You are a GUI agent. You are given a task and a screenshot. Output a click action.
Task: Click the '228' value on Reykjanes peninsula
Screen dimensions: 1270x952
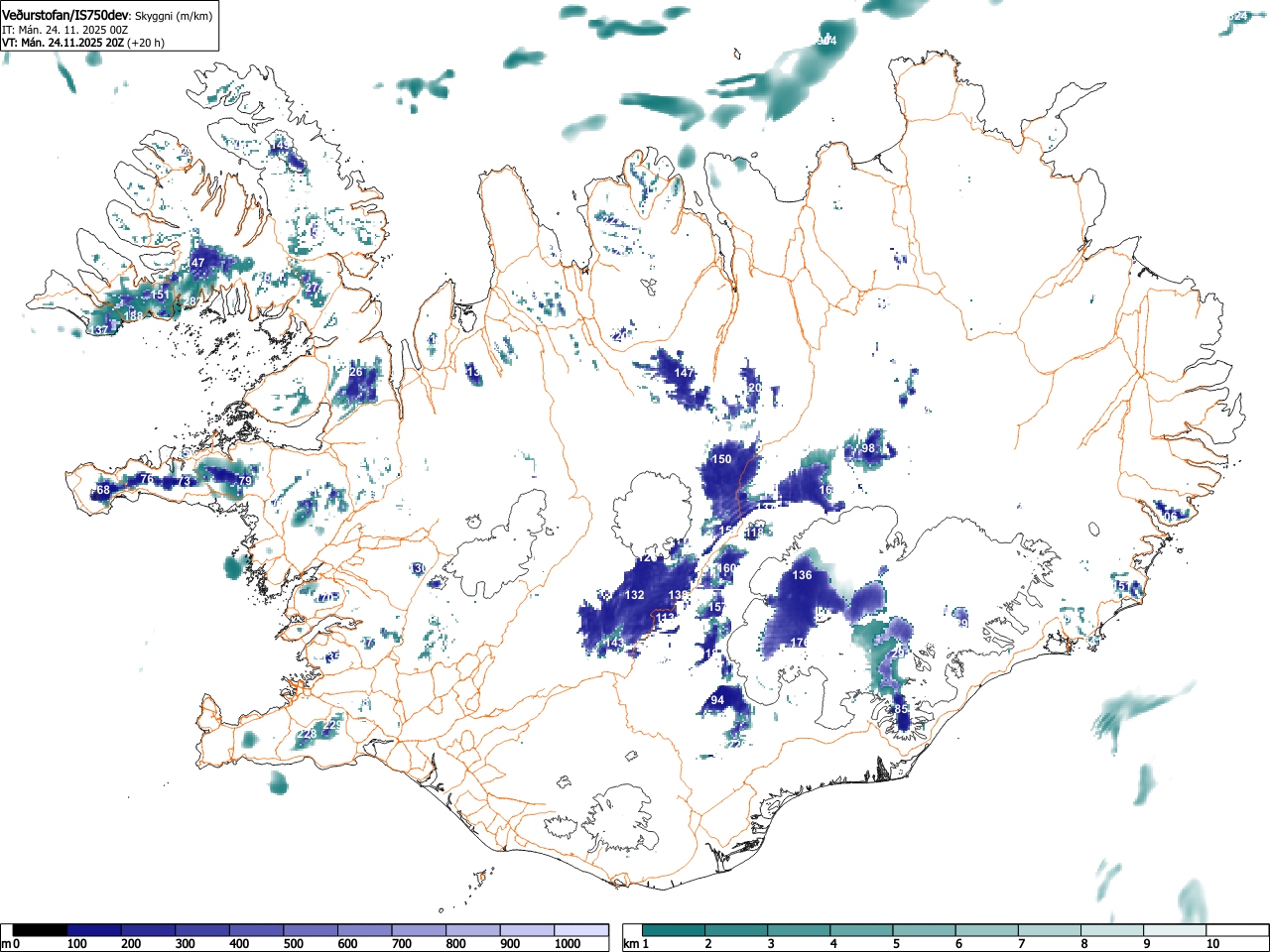pos(307,734)
